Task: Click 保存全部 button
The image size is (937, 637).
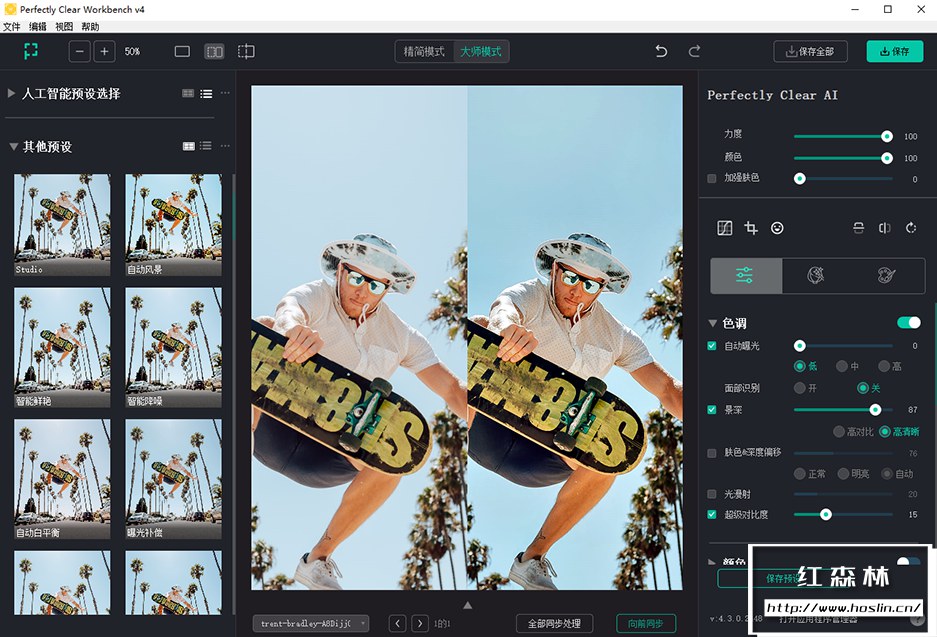Action: (810, 51)
